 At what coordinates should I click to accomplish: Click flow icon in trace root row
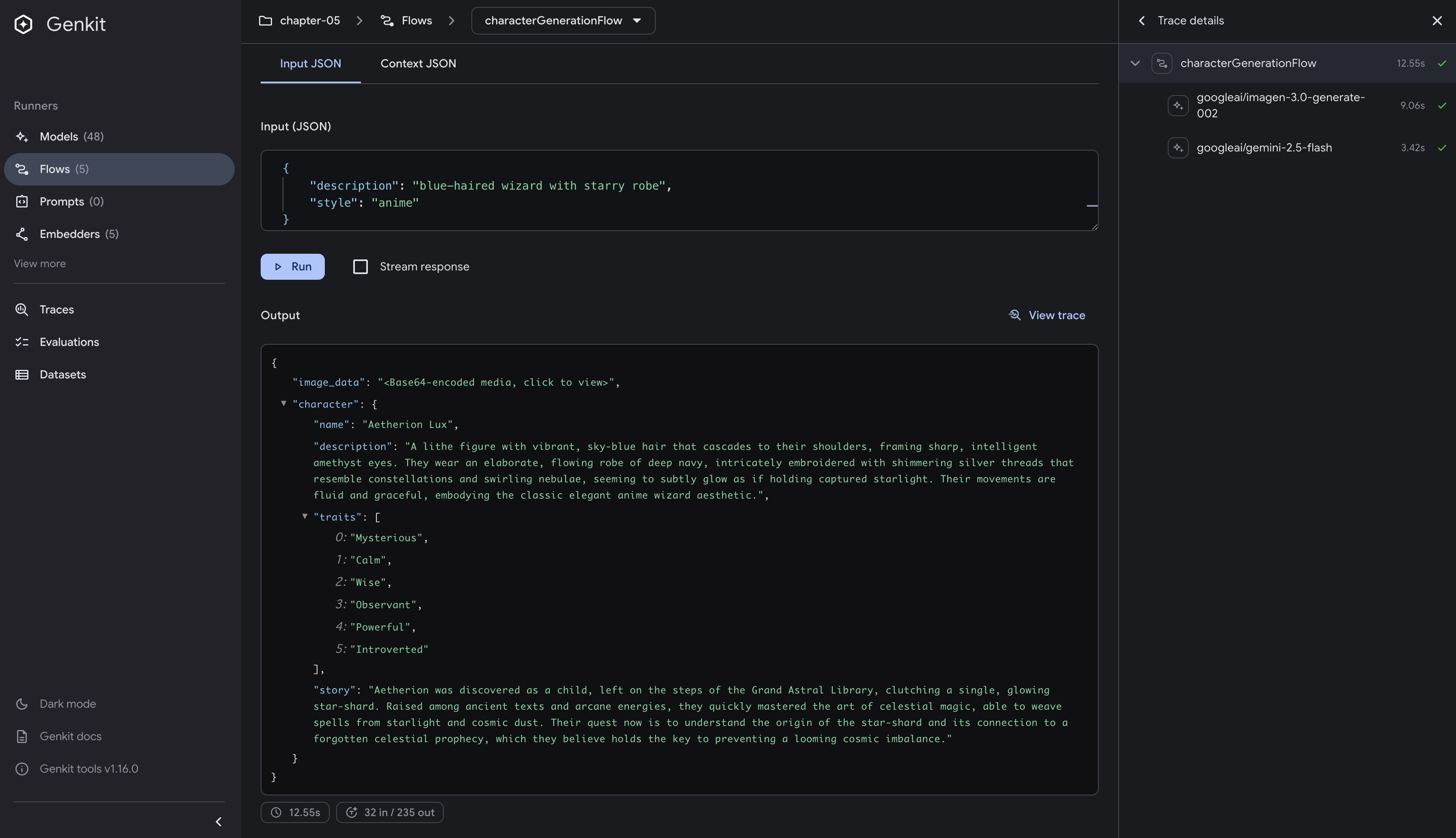[x=1161, y=63]
